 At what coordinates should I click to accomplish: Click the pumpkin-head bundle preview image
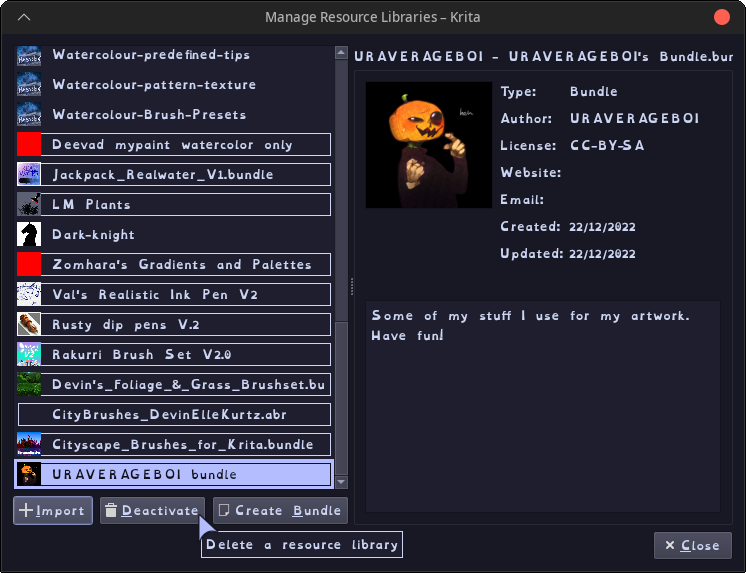[429, 145]
